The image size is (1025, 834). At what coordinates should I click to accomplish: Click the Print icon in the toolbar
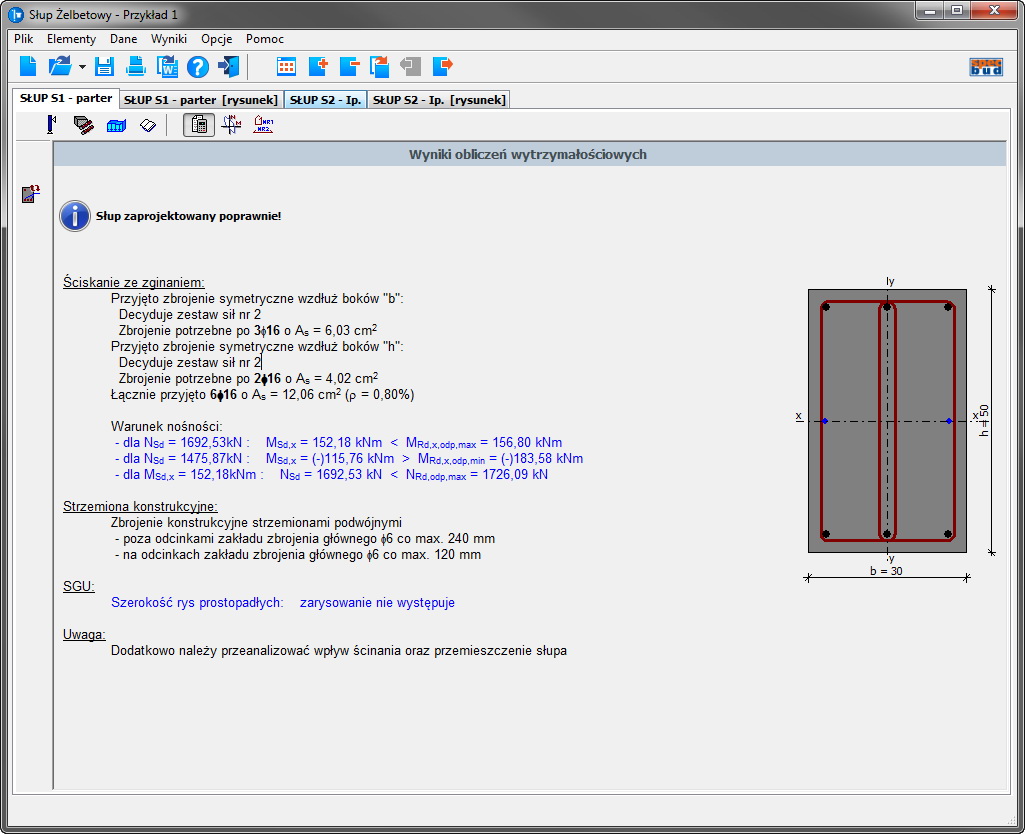pos(136,67)
